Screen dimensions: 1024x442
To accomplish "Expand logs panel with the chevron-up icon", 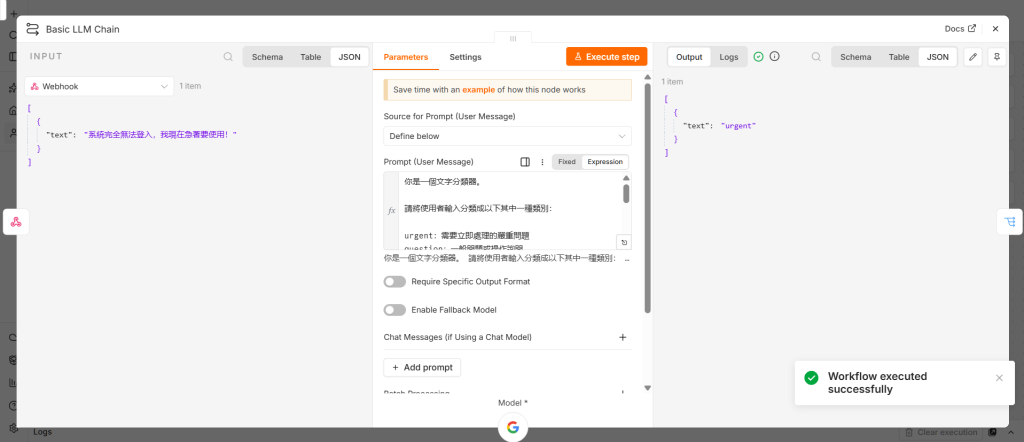I will click(x=1010, y=432).
